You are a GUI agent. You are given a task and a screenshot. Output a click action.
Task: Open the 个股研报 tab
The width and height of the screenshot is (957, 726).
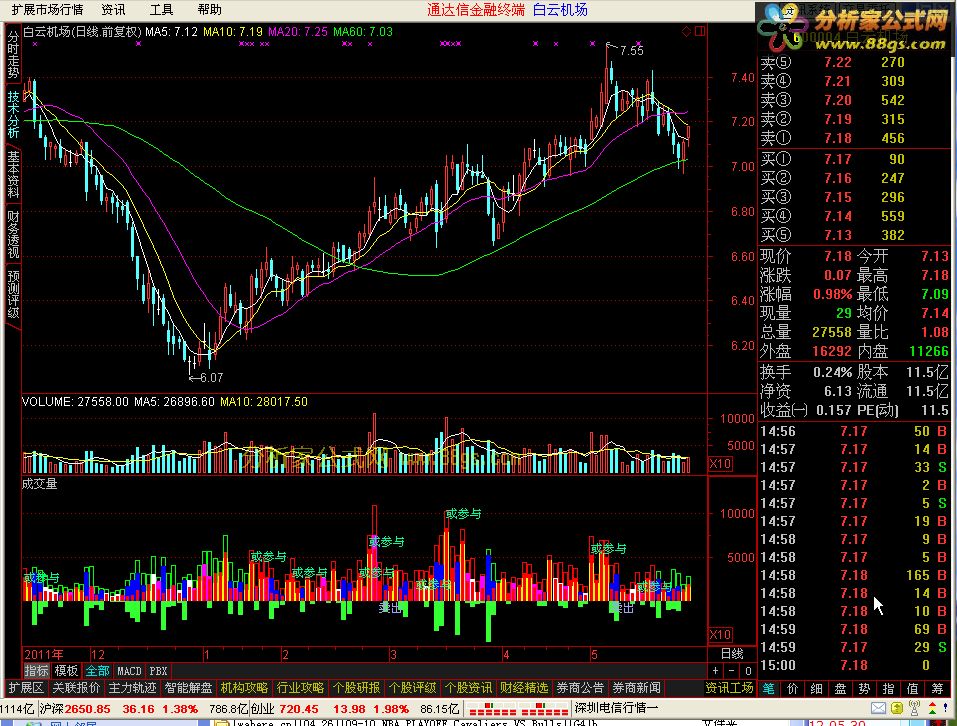pyautogui.click(x=356, y=688)
